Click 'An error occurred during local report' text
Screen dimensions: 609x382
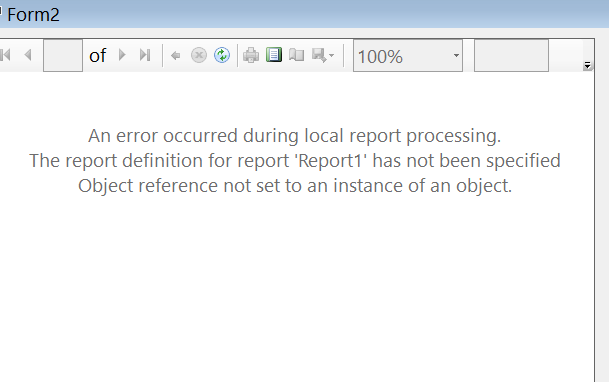click(x=295, y=136)
